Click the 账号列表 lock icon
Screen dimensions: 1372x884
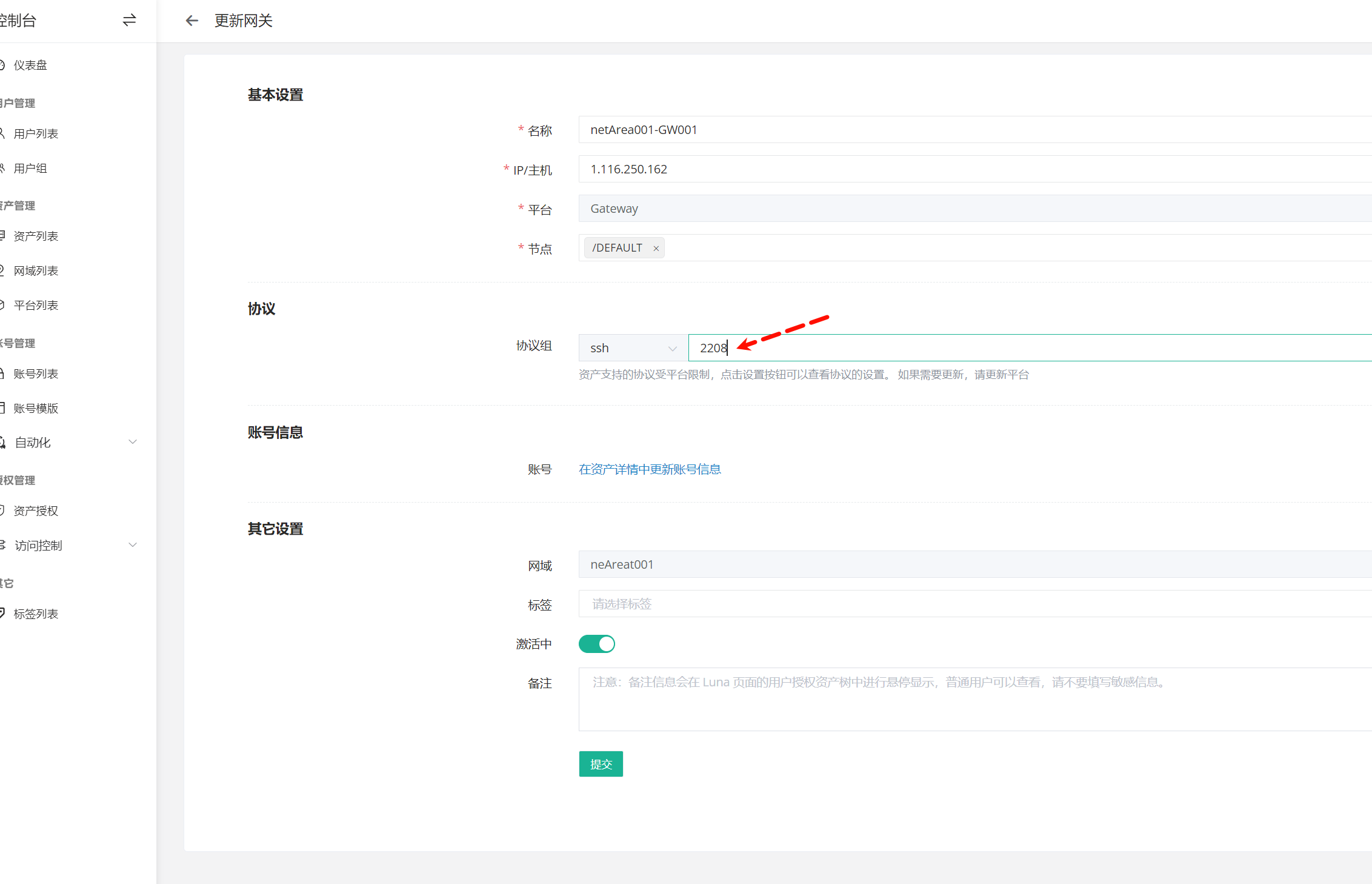[x=2, y=373]
